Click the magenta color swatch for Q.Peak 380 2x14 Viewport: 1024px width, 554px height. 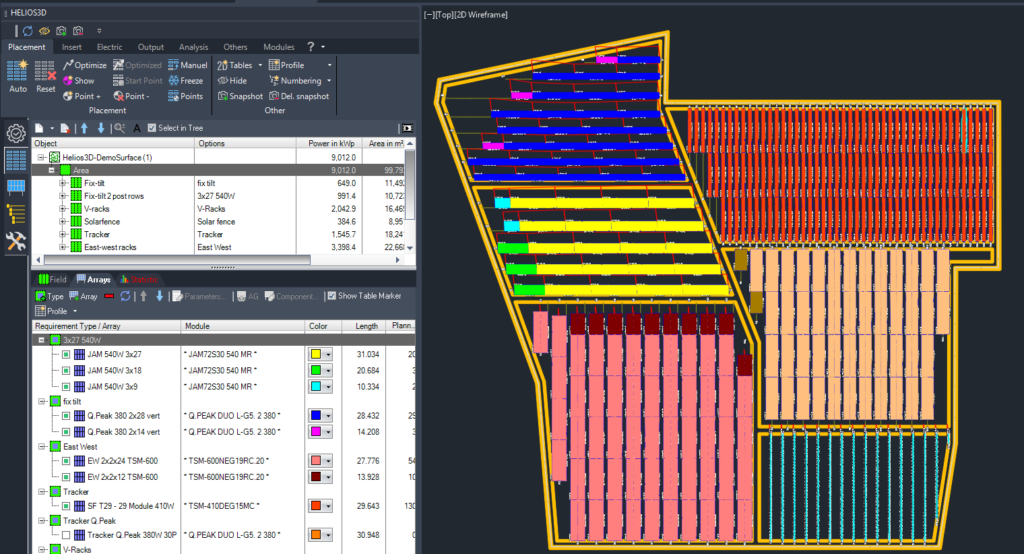316,432
